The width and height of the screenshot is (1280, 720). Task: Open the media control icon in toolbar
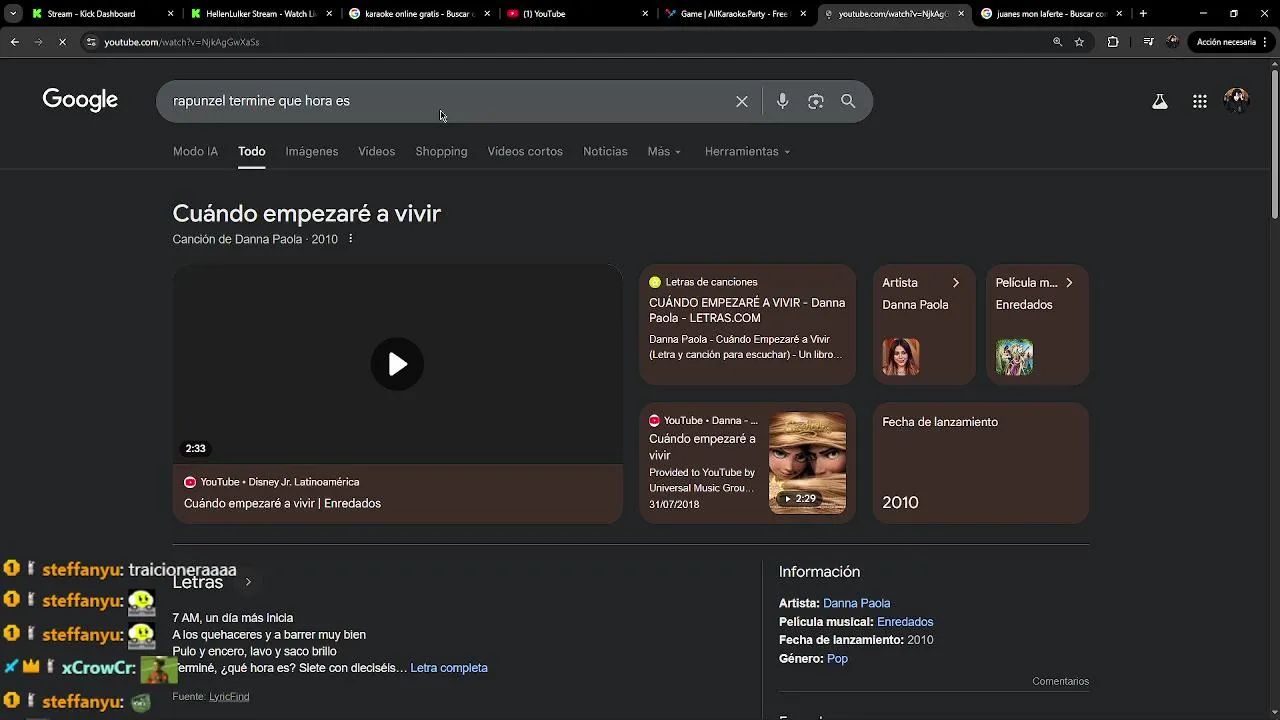pyautogui.click(x=1148, y=42)
